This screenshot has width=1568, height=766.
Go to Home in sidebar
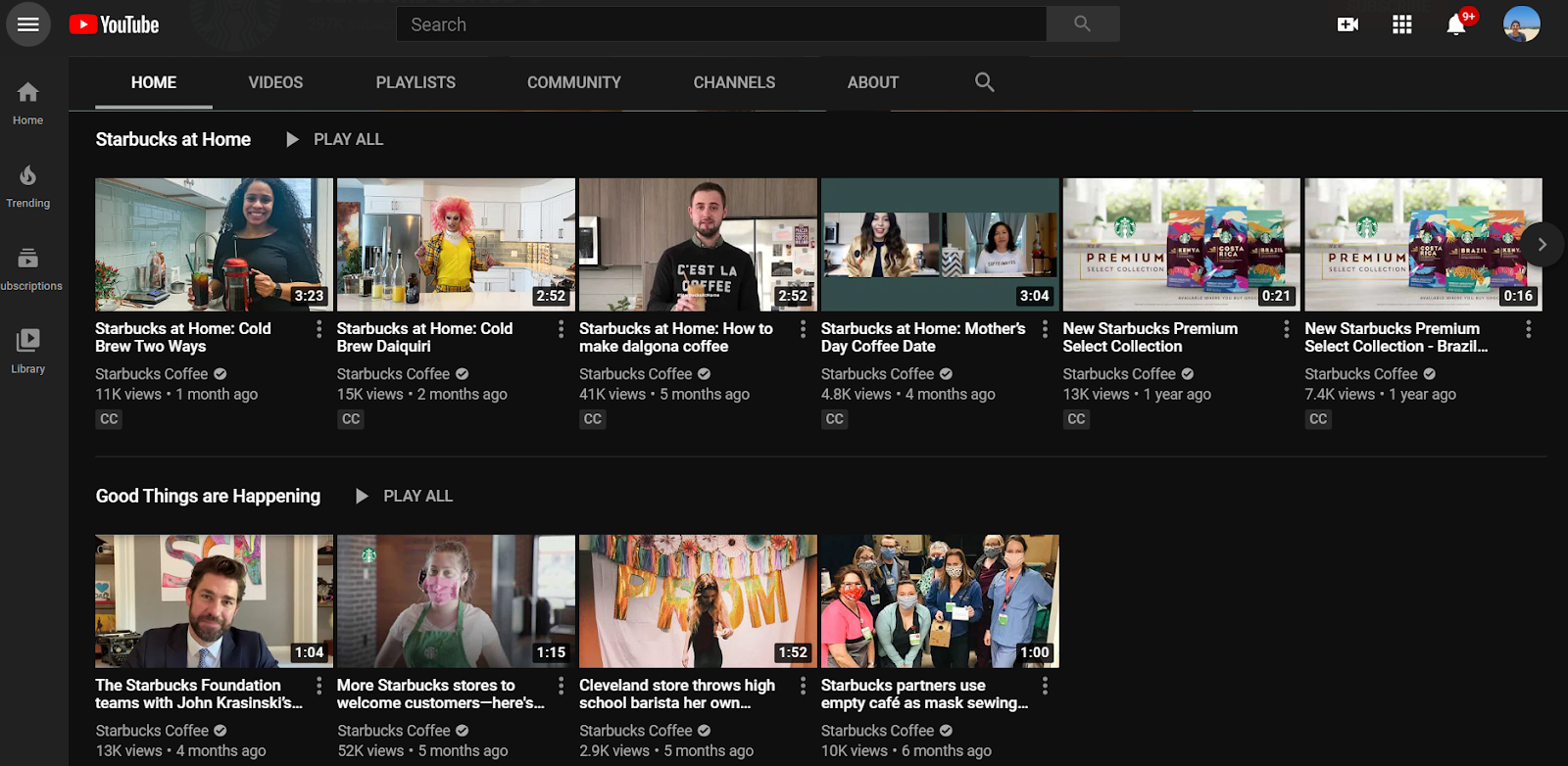28,103
